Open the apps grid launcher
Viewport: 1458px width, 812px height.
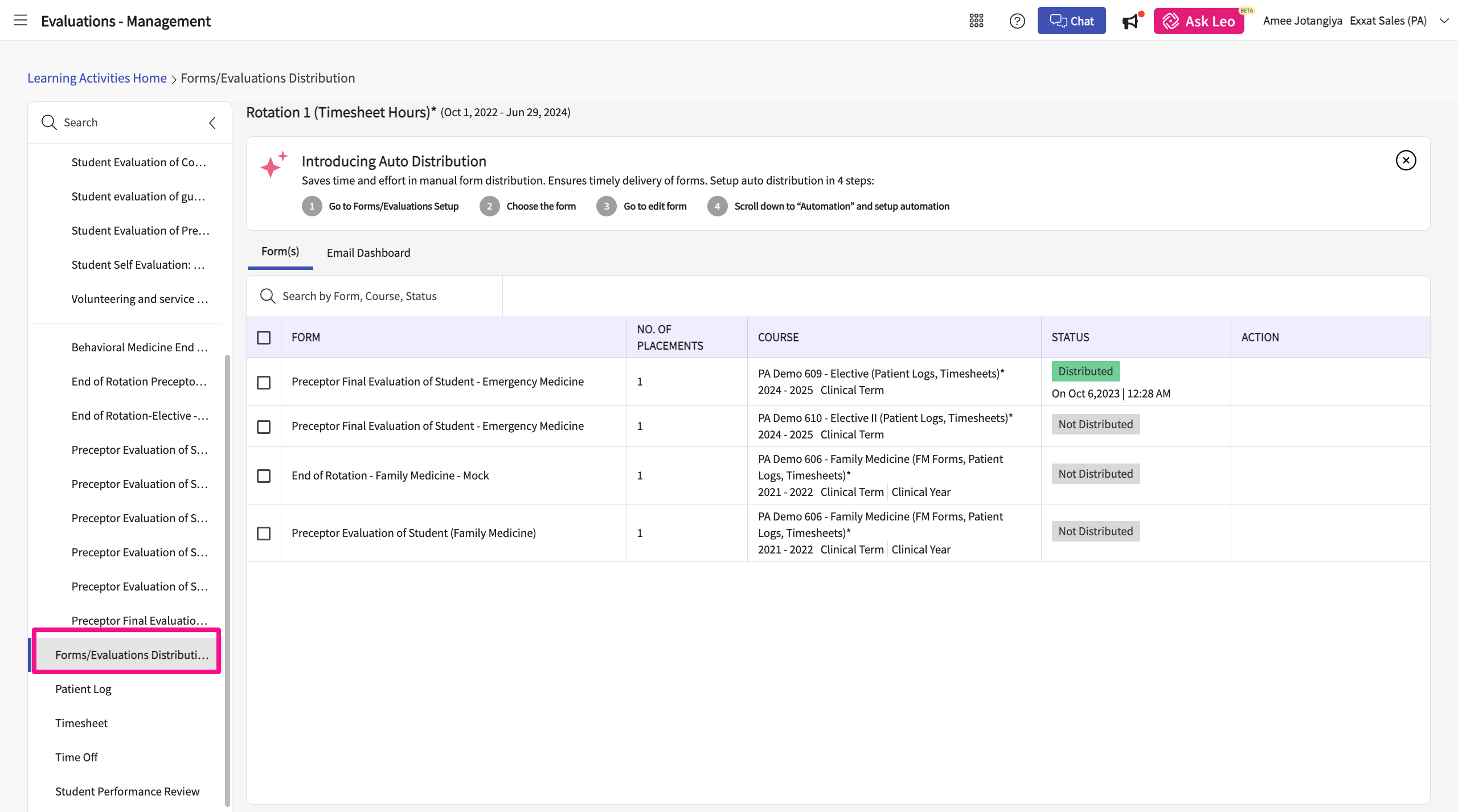coord(976,21)
